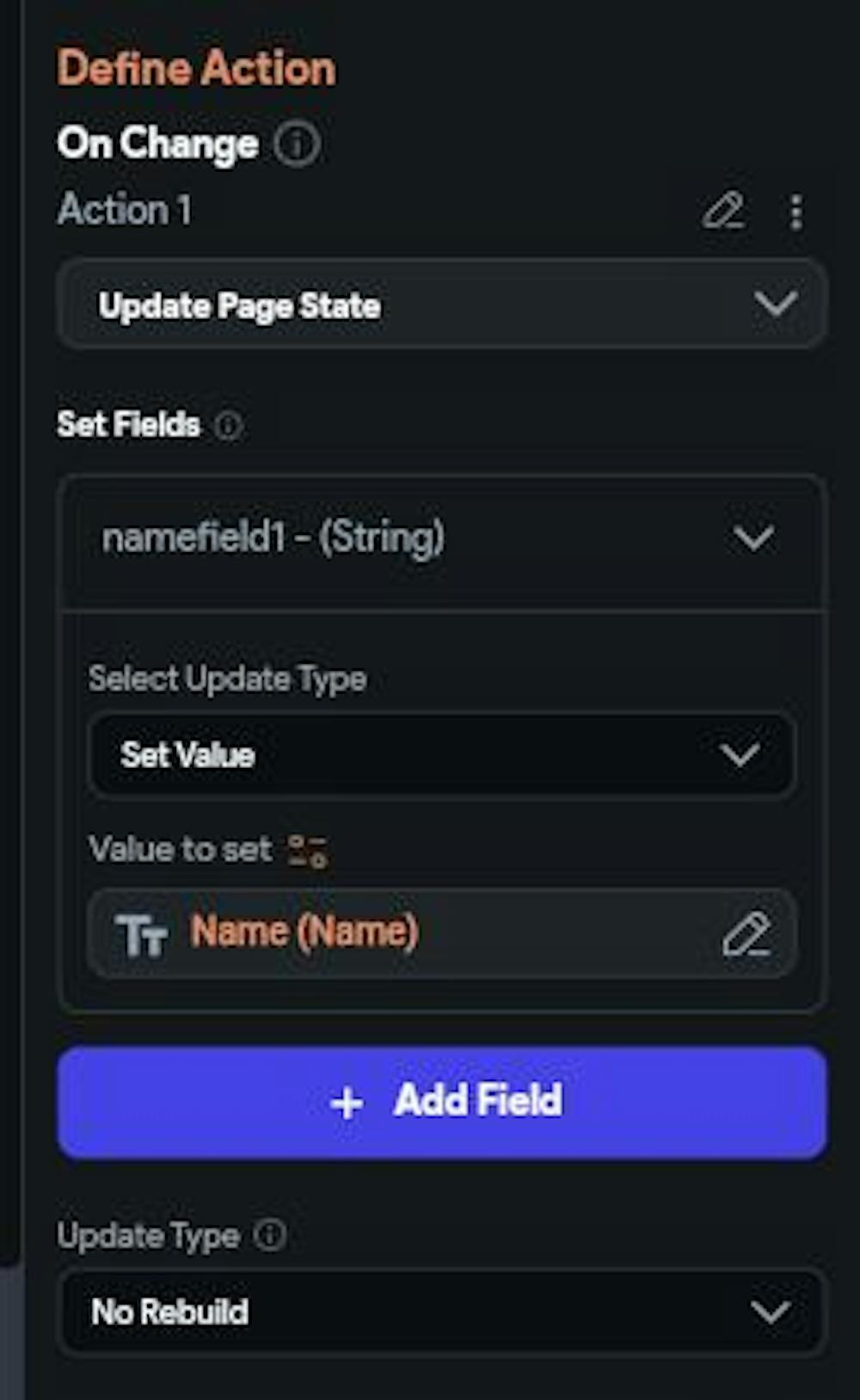Screen dimensions: 860x1400
Task: Click the variable icon beside Value to set
Action: (x=307, y=850)
